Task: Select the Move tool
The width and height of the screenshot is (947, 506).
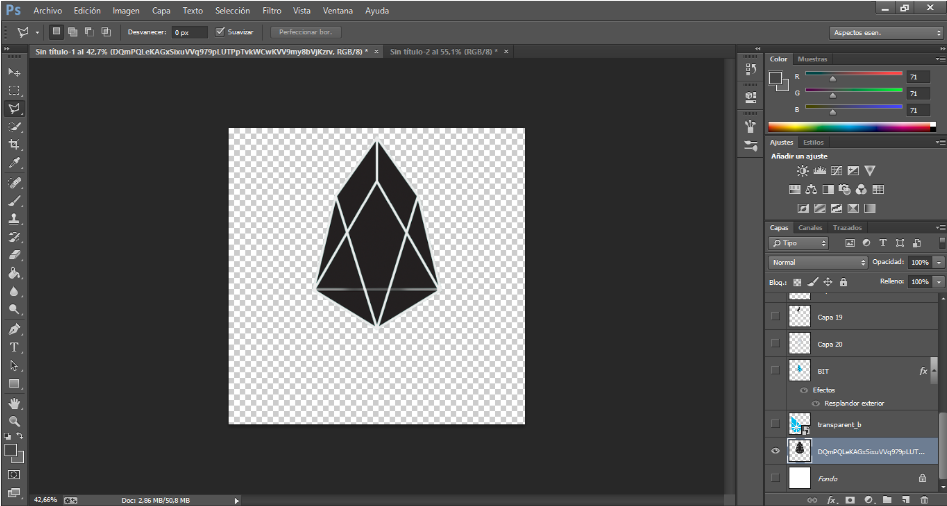Action: pos(14,72)
